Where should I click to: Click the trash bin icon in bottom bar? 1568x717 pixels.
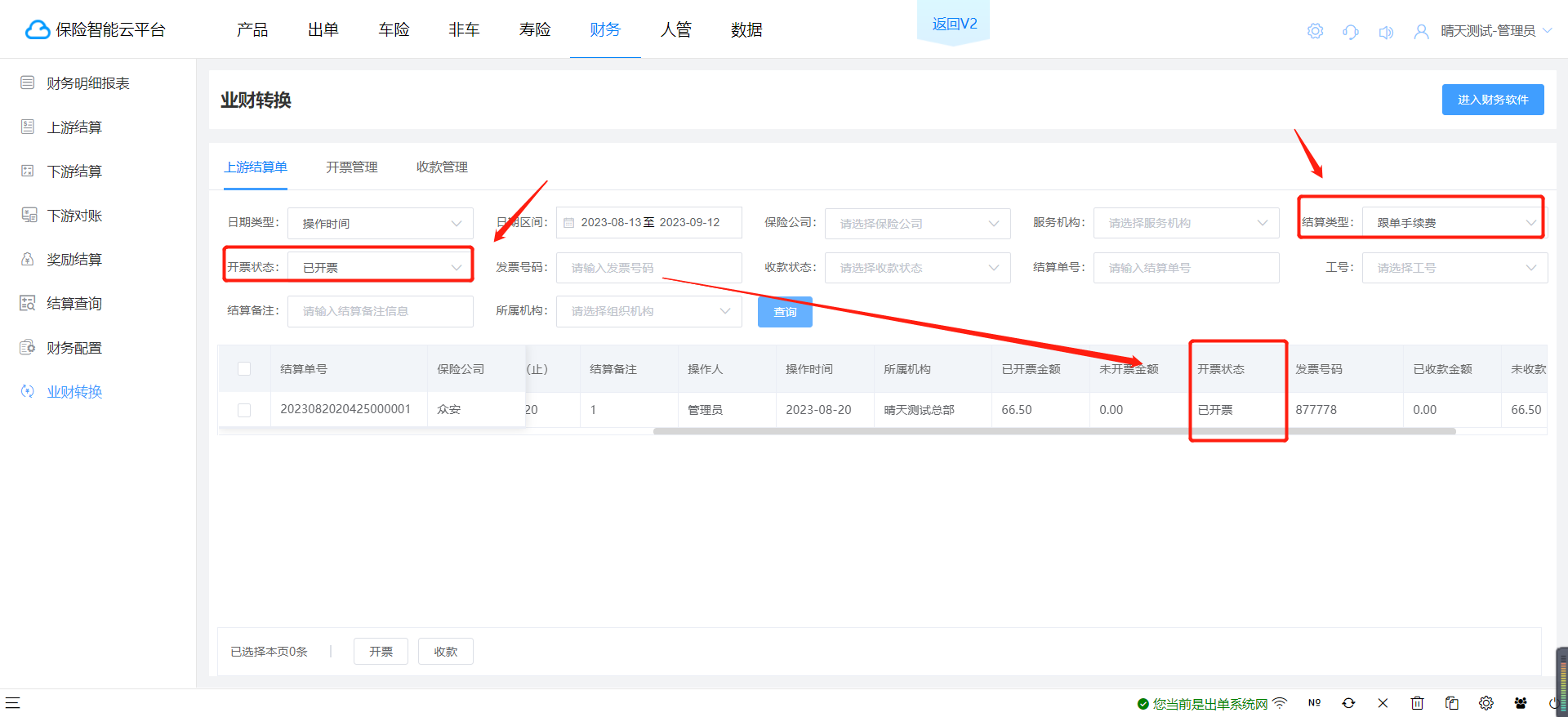click(1418, 703)
